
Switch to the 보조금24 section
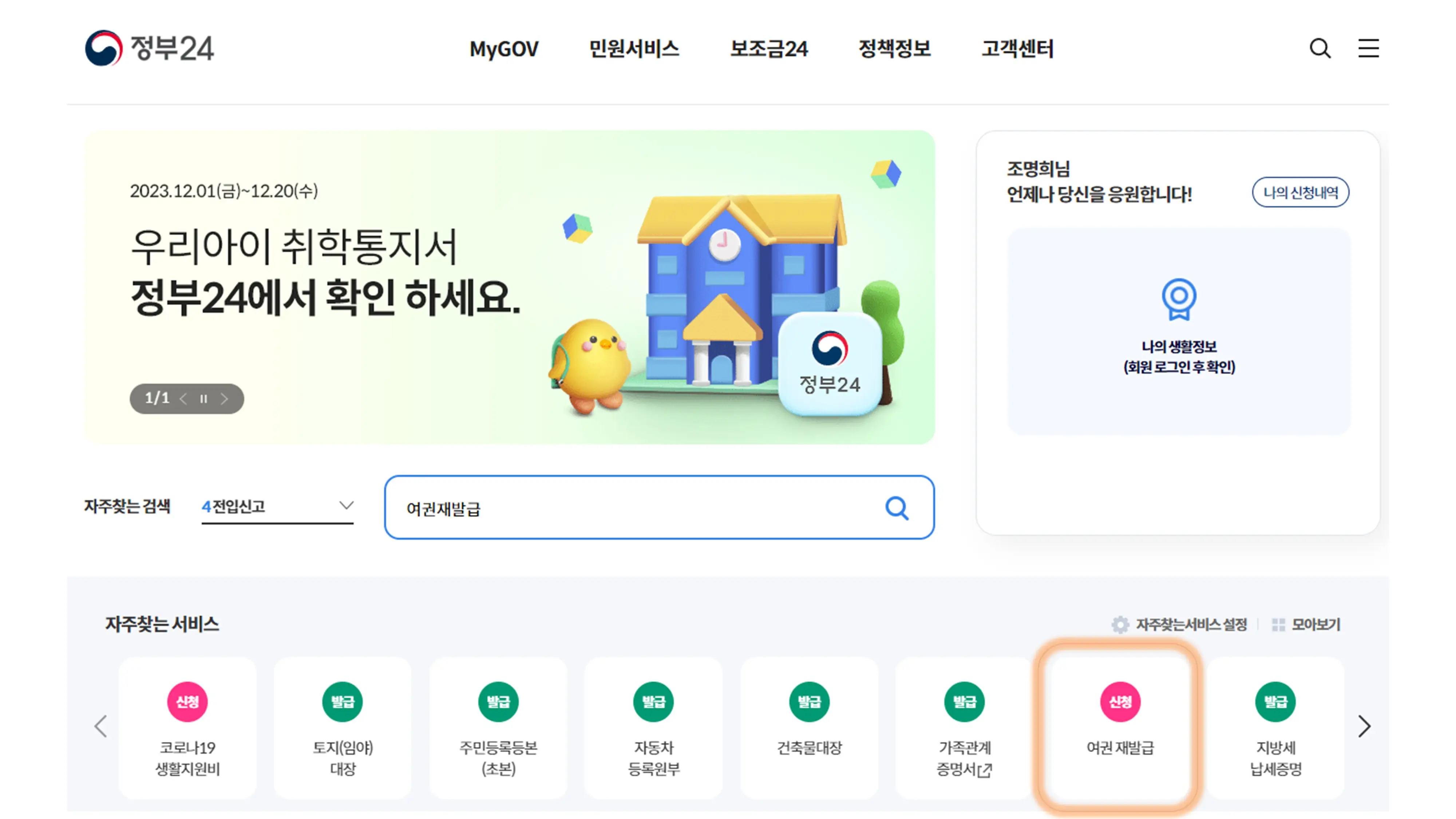coord(769,50)
